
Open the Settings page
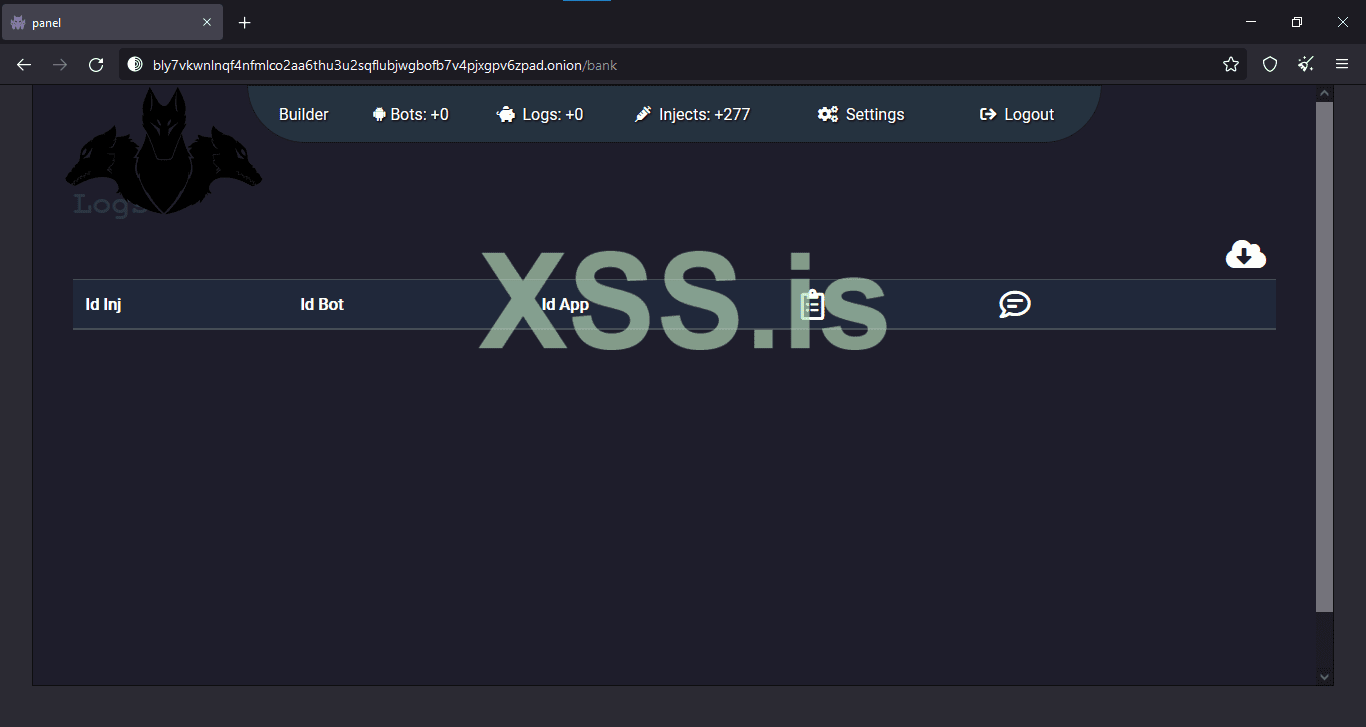point(861,114)
